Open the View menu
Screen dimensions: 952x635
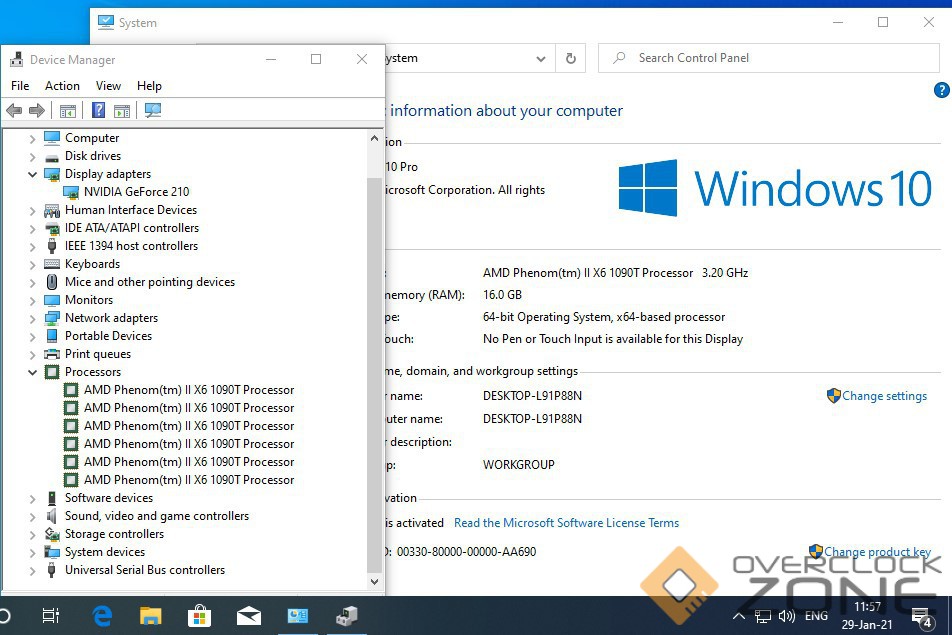coord(108,86)
